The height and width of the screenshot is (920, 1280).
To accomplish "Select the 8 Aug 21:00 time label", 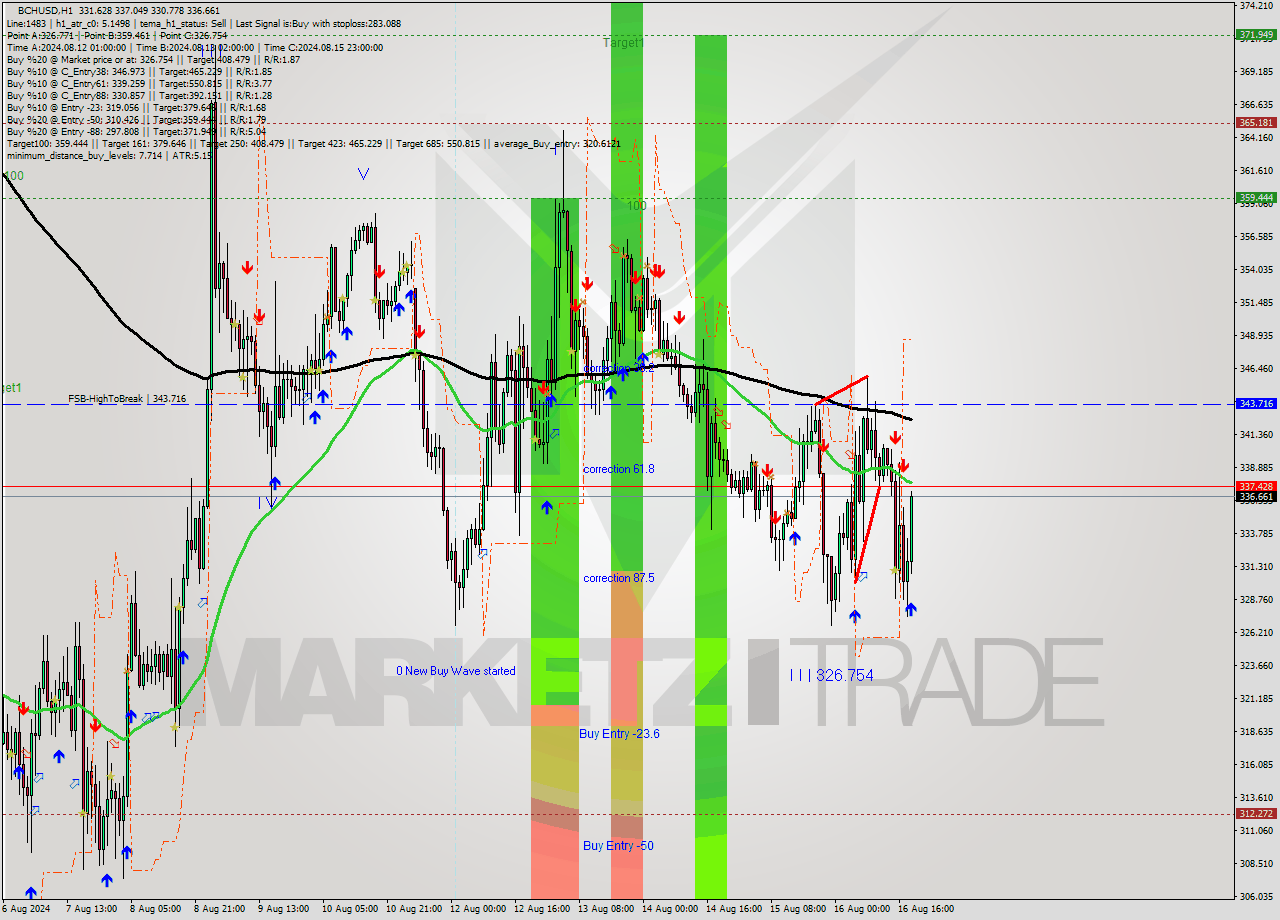I will [x=219, y=909].
